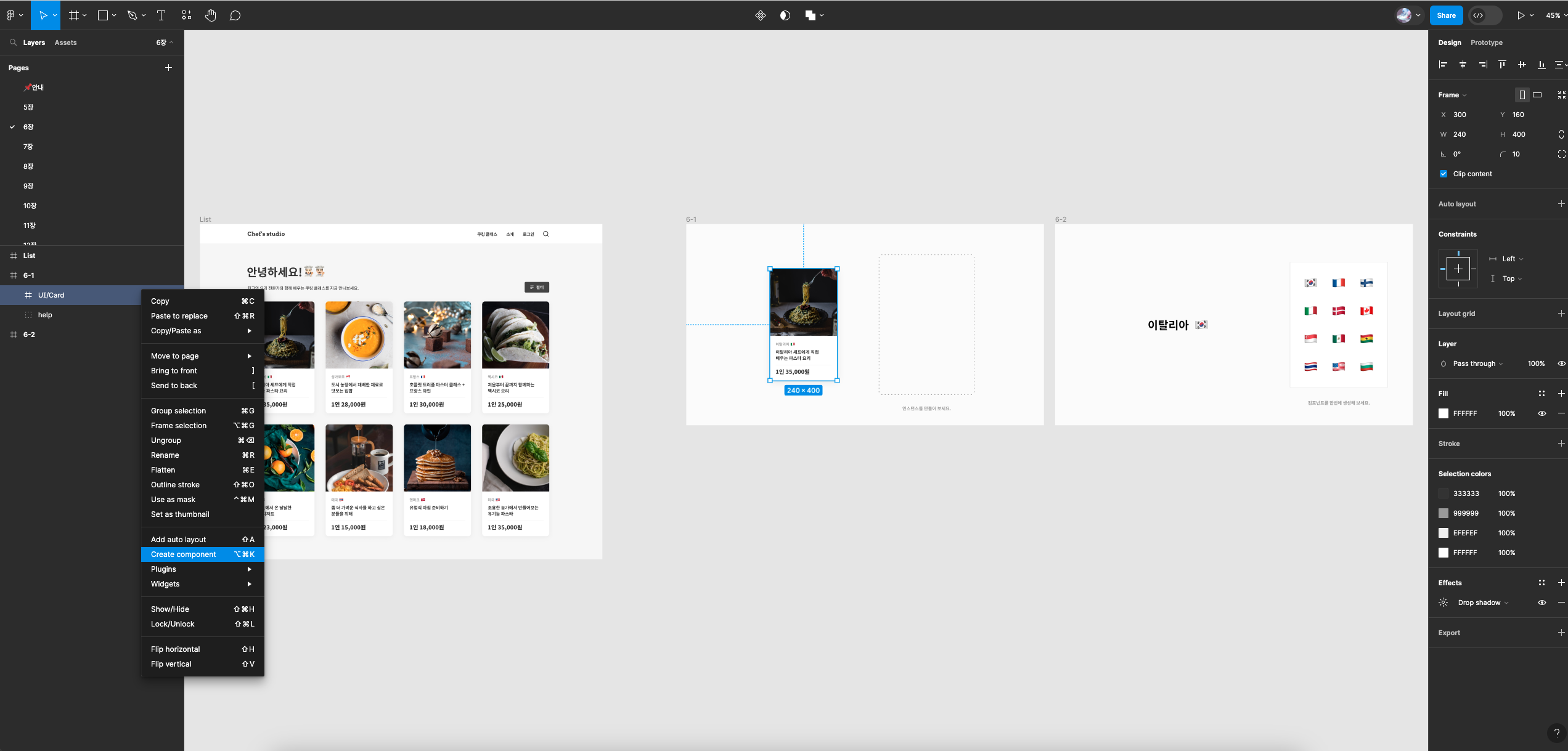Screen dimensions: 1568x751
Task: Select the Comment tool
Action: pyautogui.click(x=235, y=15)
